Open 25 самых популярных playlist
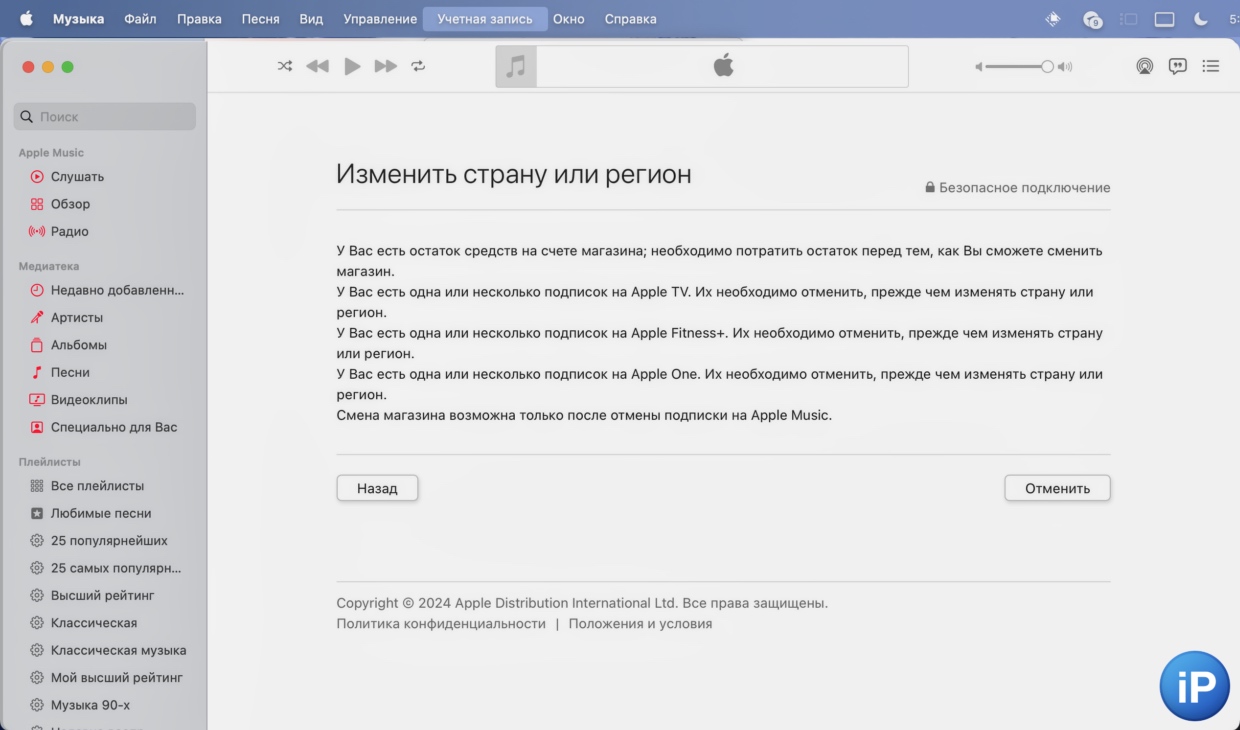 105,568
